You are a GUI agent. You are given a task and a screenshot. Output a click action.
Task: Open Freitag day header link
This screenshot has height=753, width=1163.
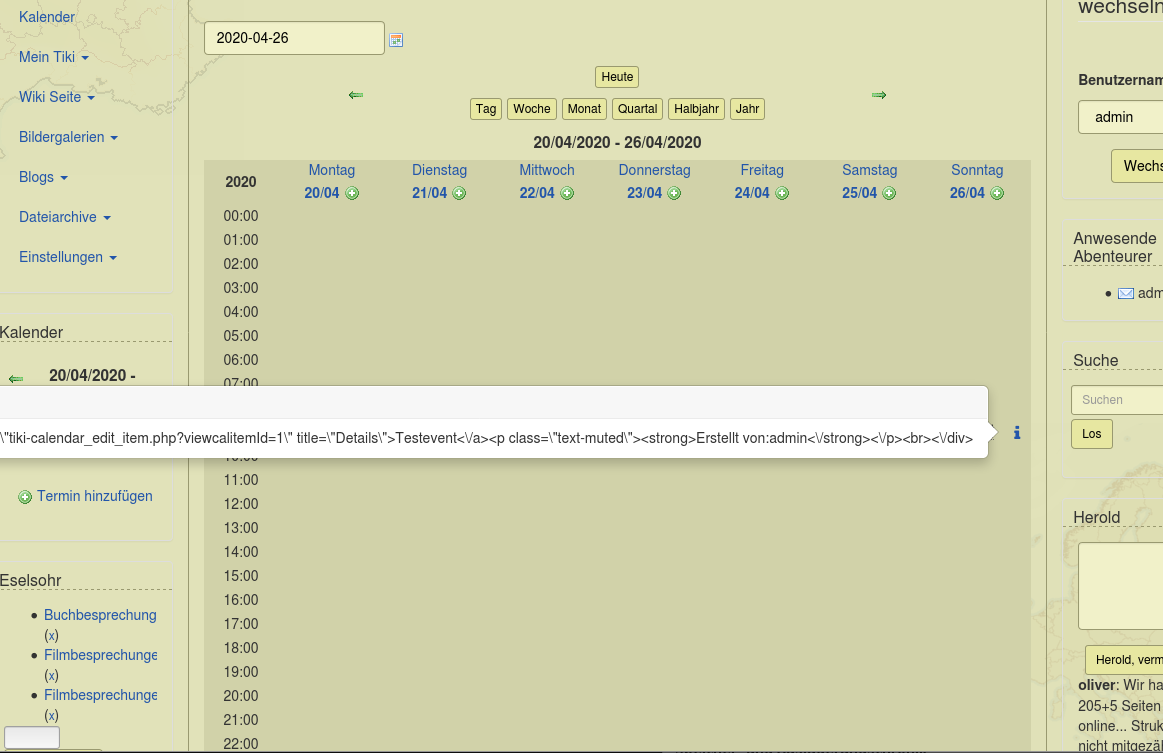(762, 170)
